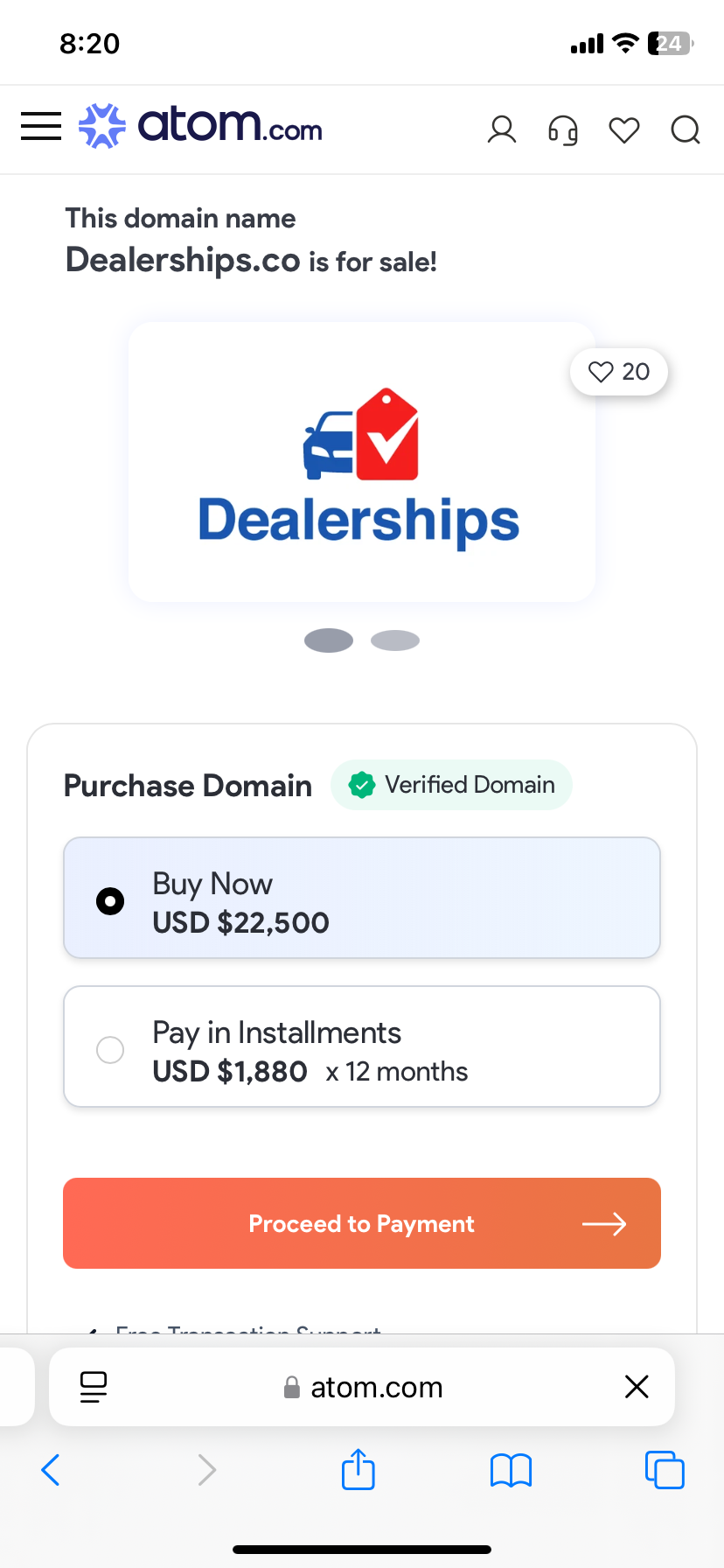Go back with Safari's back chevron

point(51,1470)
